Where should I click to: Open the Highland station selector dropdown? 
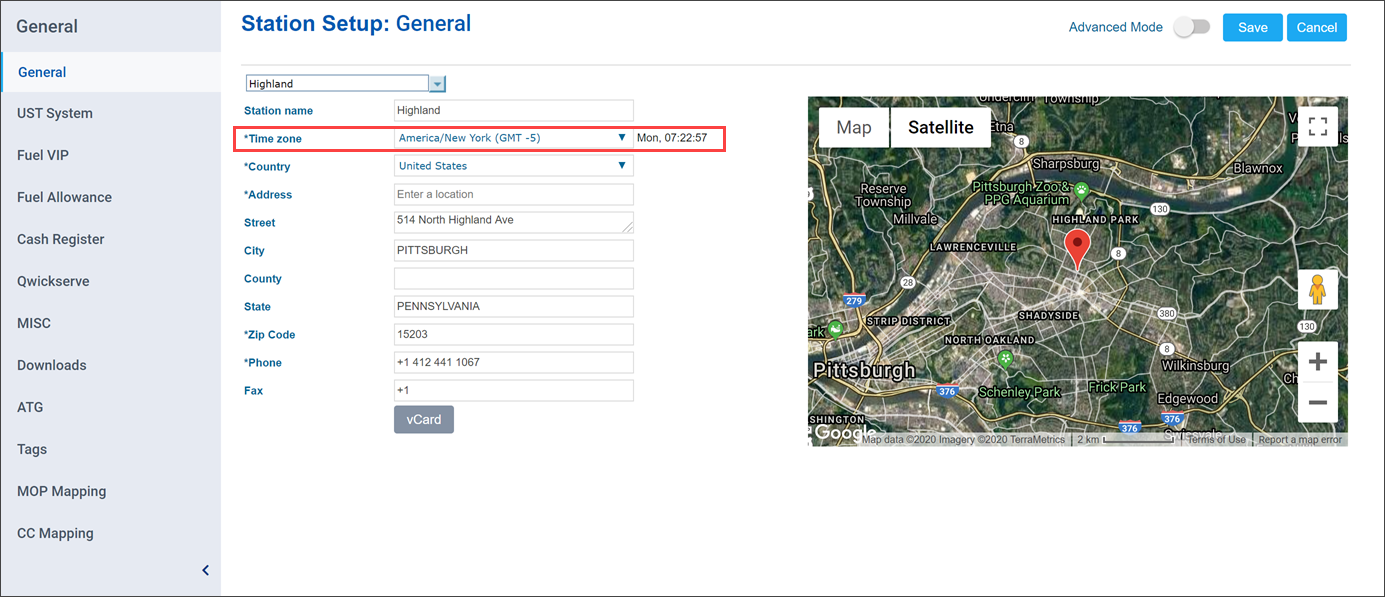pyautogui.click(x=437, y=84)
